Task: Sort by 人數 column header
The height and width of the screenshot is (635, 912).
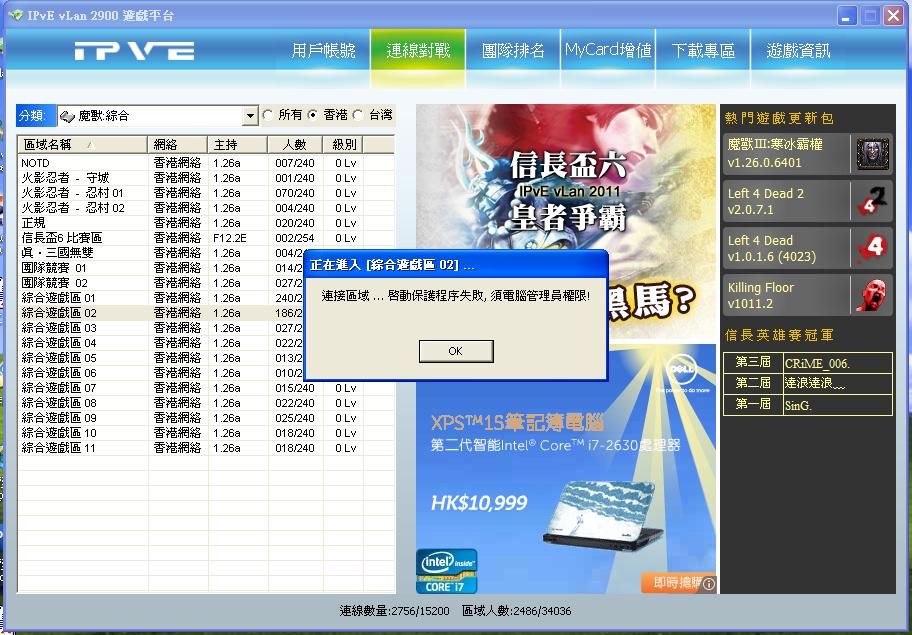Action: click(295, 145)
